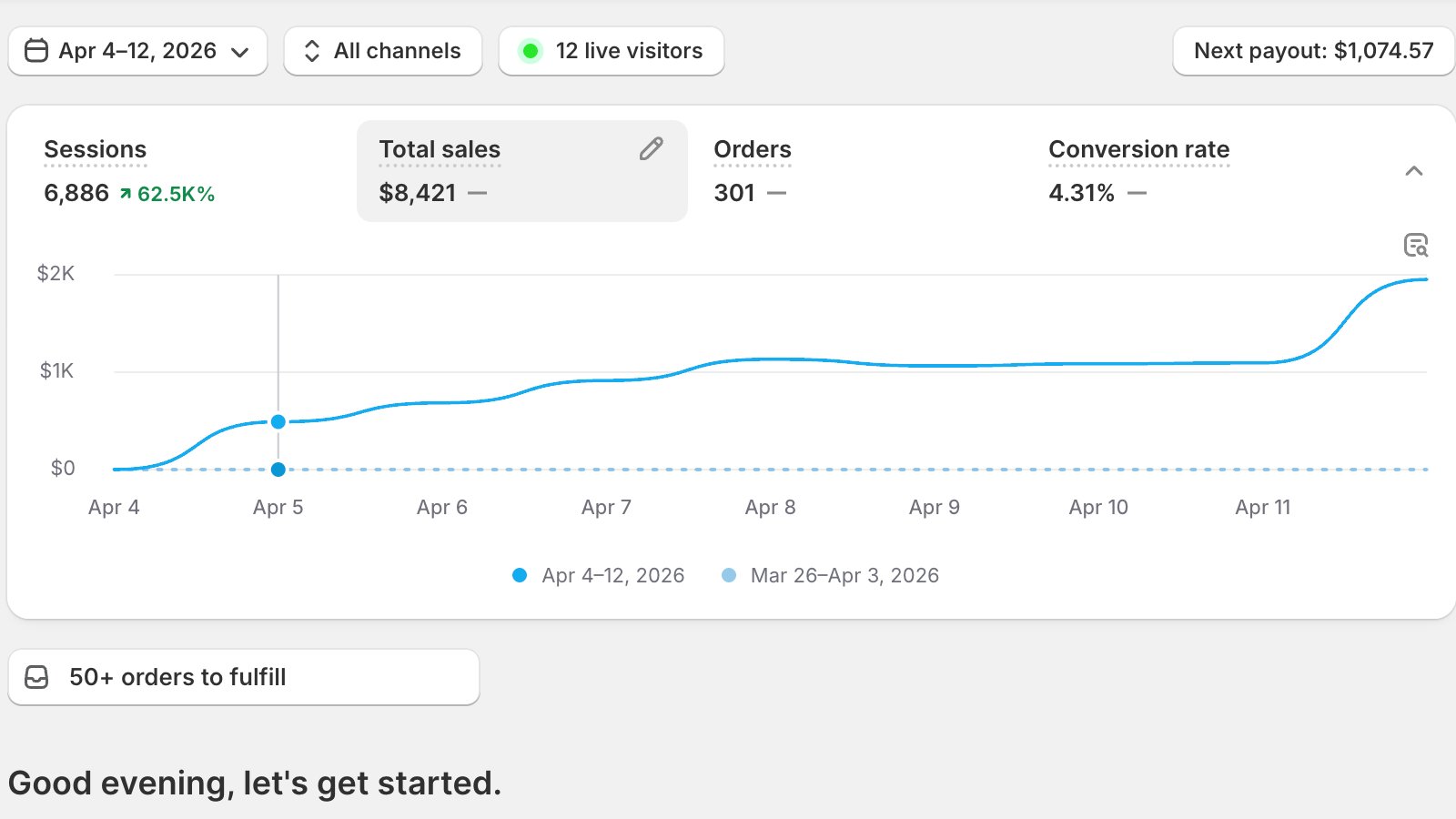This screenshot has height=819, width=1456.
Task: Click the inbox icon beside orders to fulfill
Action: 36,677
